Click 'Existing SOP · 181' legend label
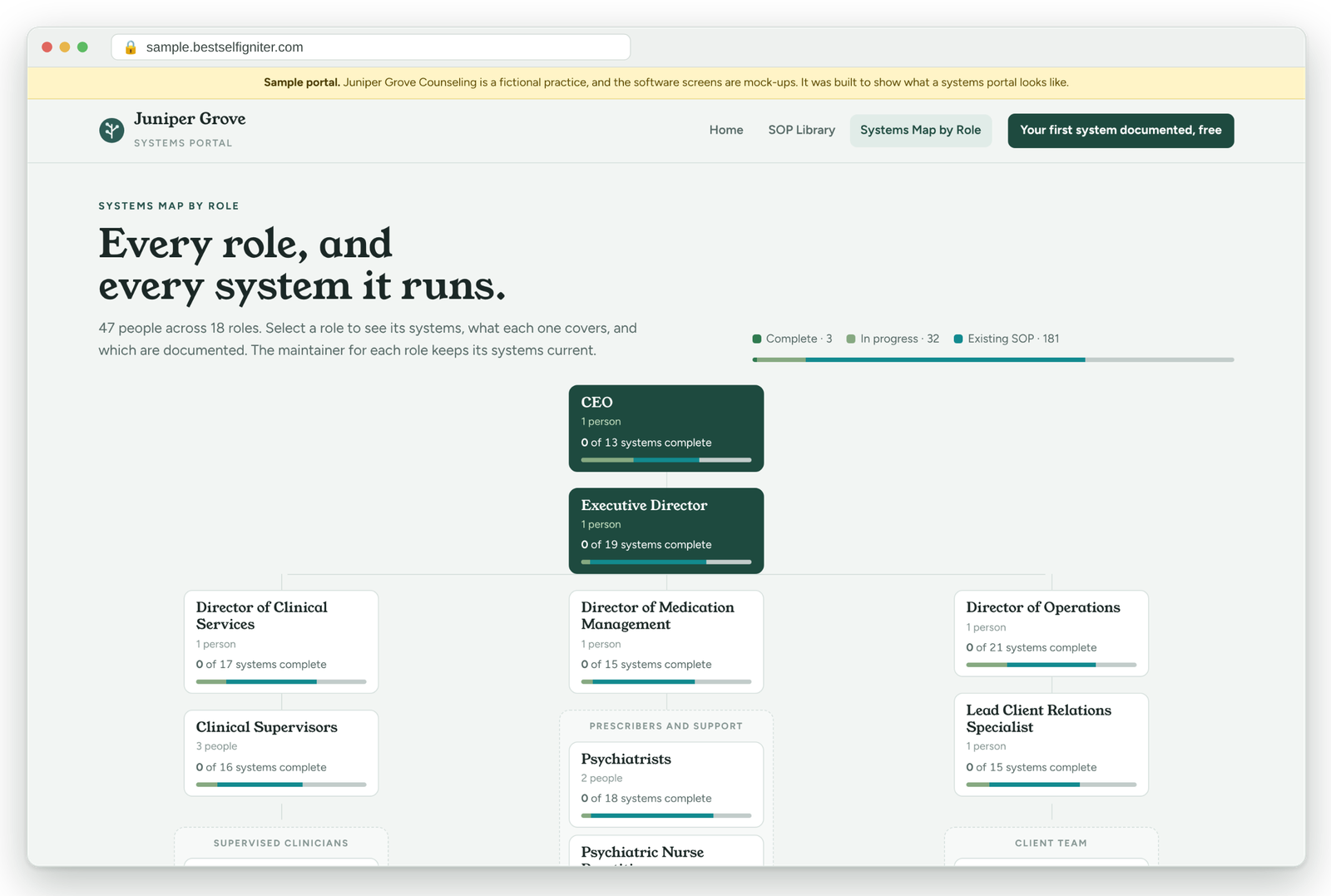Image resolution: width=1331 pixels, height=896 pixels. (1013, 339)
